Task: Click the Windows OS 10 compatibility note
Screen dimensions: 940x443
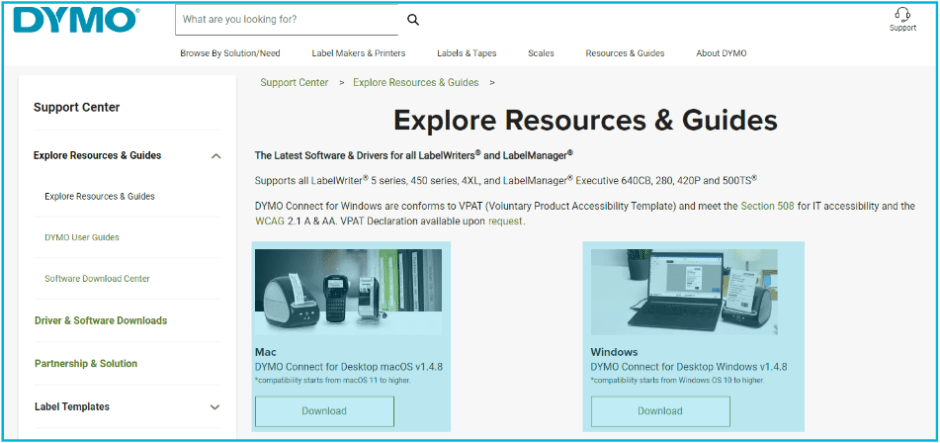Action: [x=677, y=381]
